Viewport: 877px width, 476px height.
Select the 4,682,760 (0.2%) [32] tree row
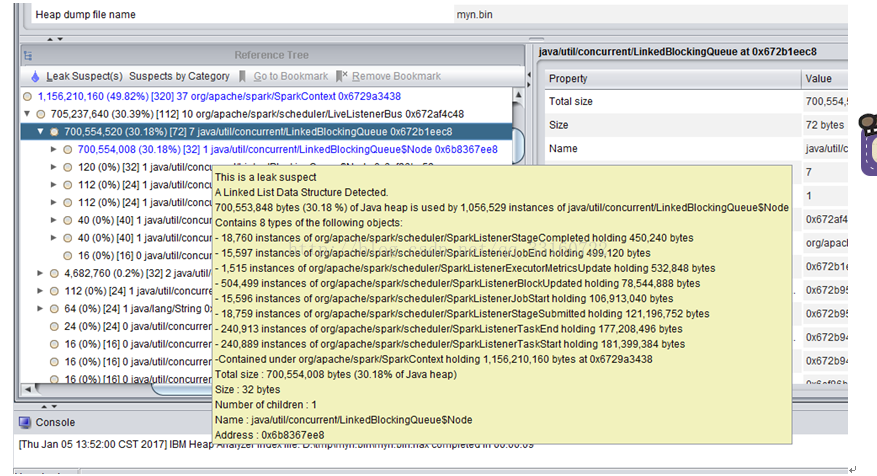(x=138, y=274)
